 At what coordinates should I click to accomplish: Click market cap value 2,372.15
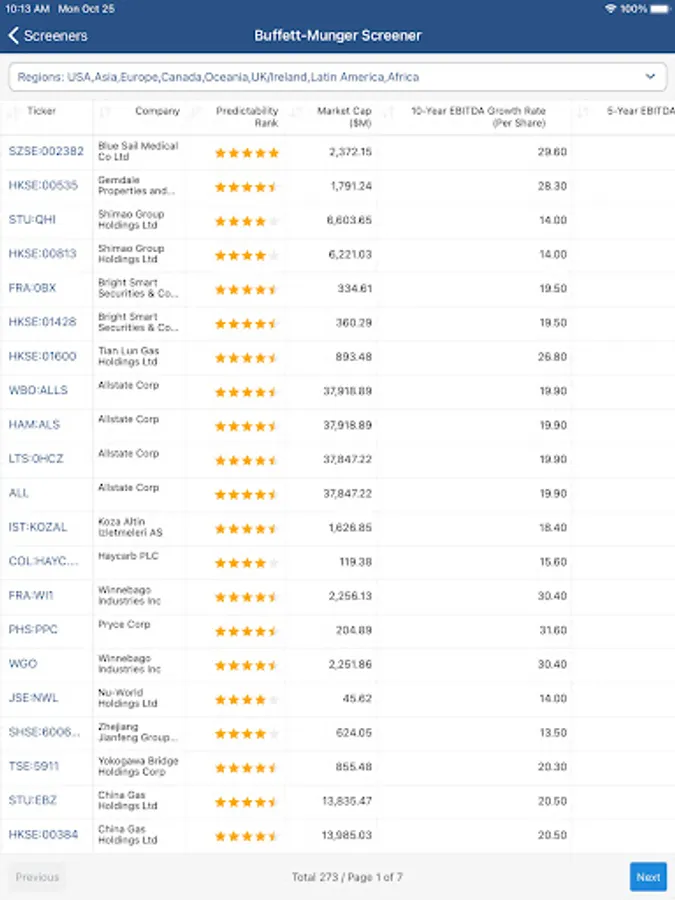(x=350, y=152)
